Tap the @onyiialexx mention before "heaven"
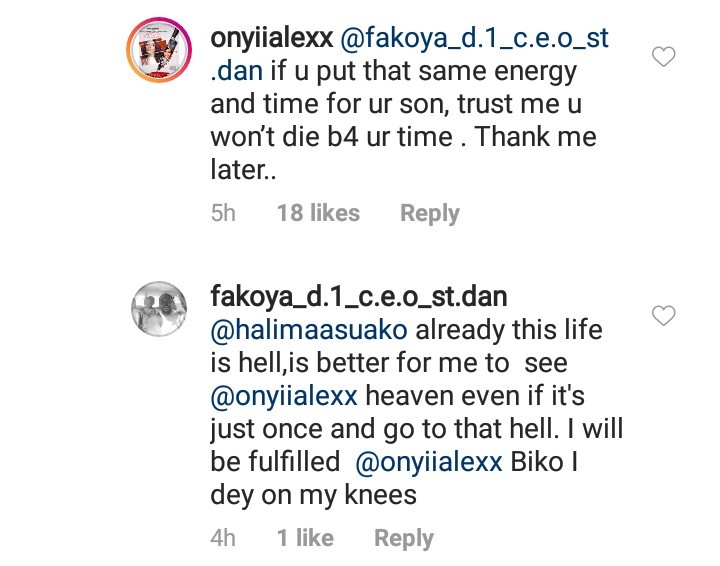 285,397
